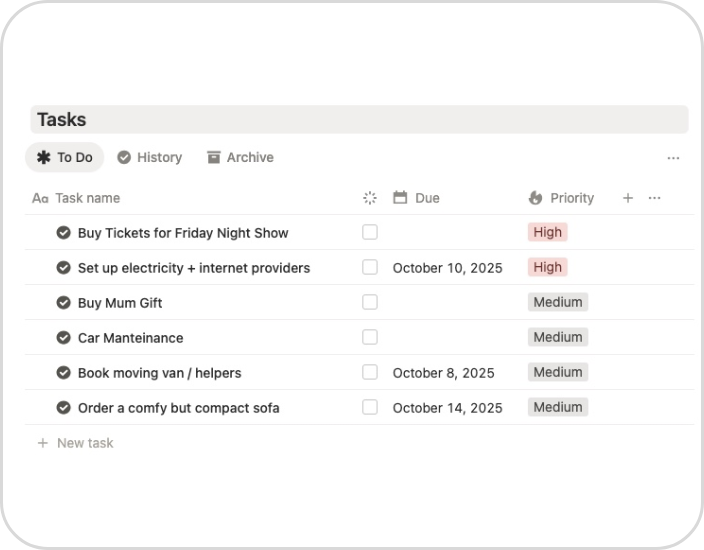
Task: Click due date October 14, 2025
Action: tap(448, 408)
